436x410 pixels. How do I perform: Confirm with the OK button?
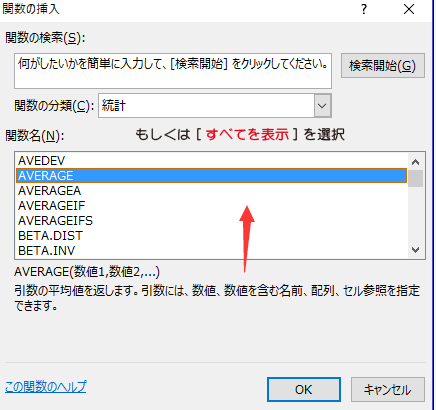point(304,389)
